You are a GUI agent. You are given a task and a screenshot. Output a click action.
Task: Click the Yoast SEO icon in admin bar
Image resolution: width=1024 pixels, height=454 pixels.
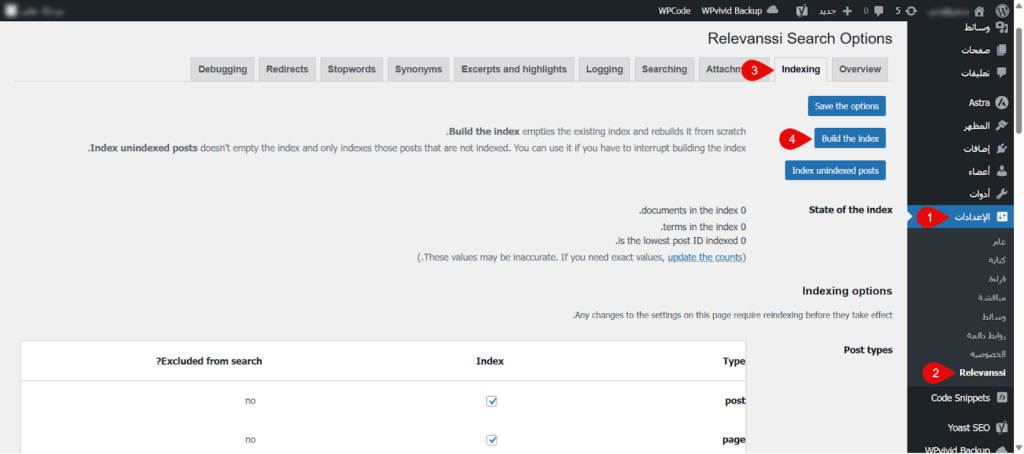click(x=802, y=10)
